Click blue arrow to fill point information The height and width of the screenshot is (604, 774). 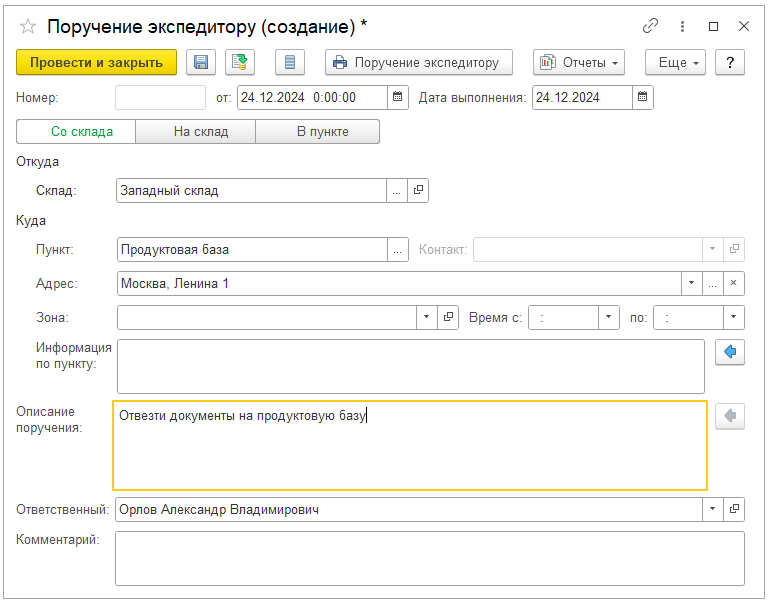[x=730, y=352]
